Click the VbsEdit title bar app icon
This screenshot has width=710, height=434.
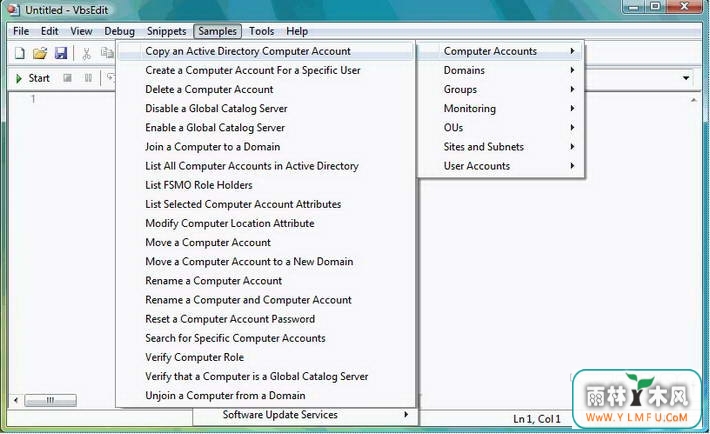click(x=14, y=9)
